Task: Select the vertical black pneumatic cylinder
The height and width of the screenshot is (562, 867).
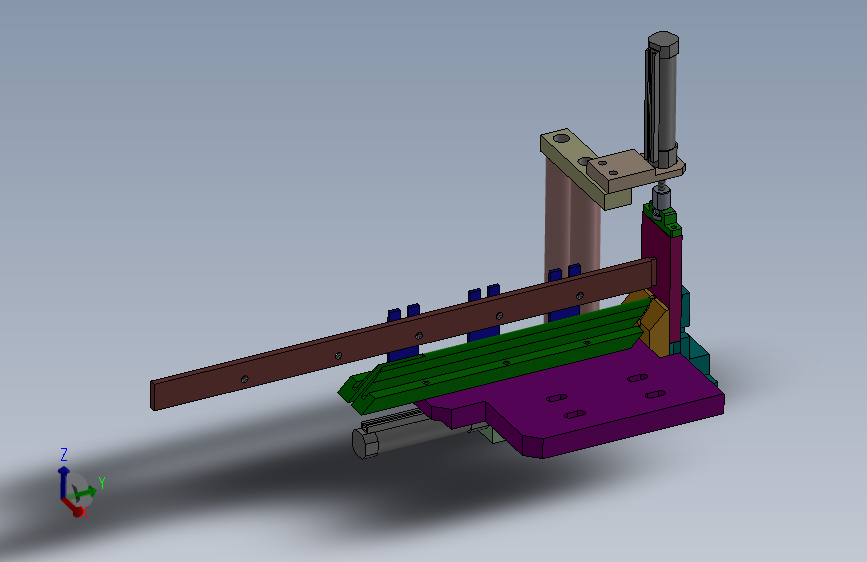Action: 661,100
